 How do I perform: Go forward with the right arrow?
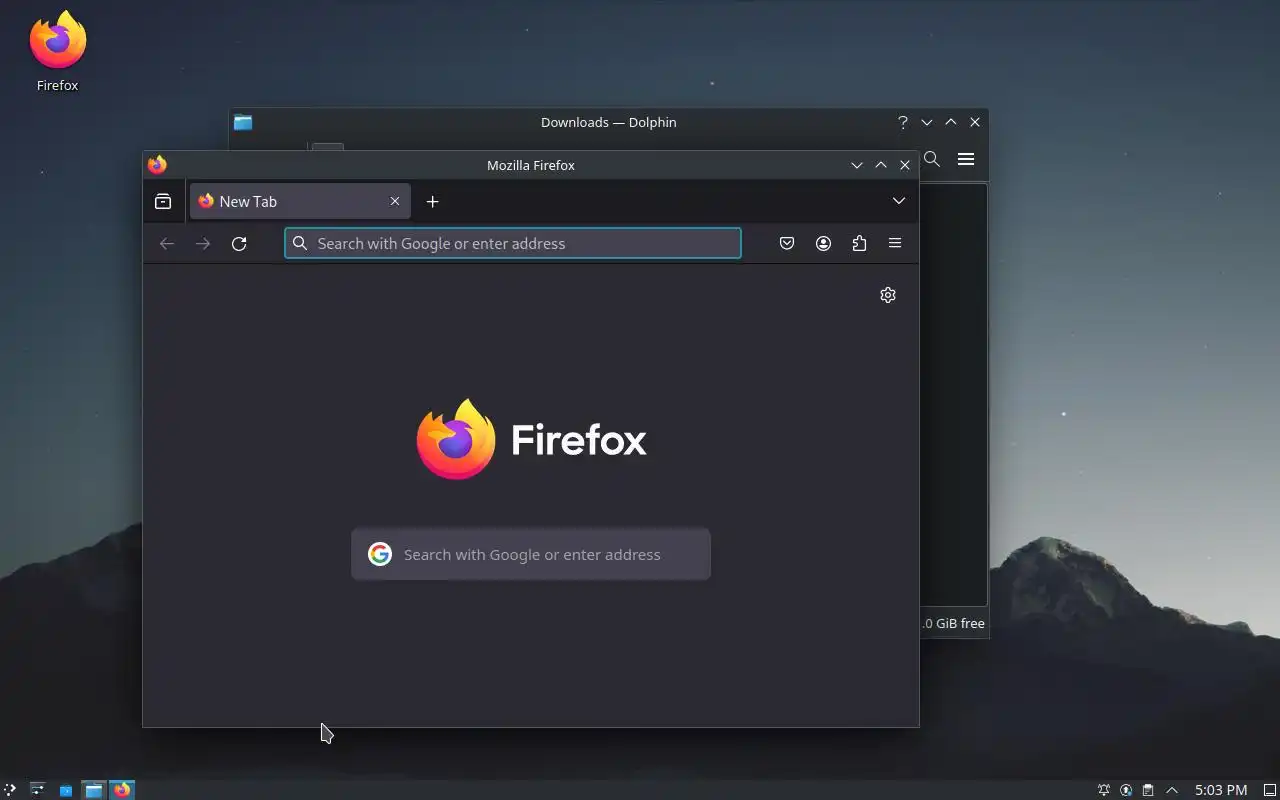[203, 243]
